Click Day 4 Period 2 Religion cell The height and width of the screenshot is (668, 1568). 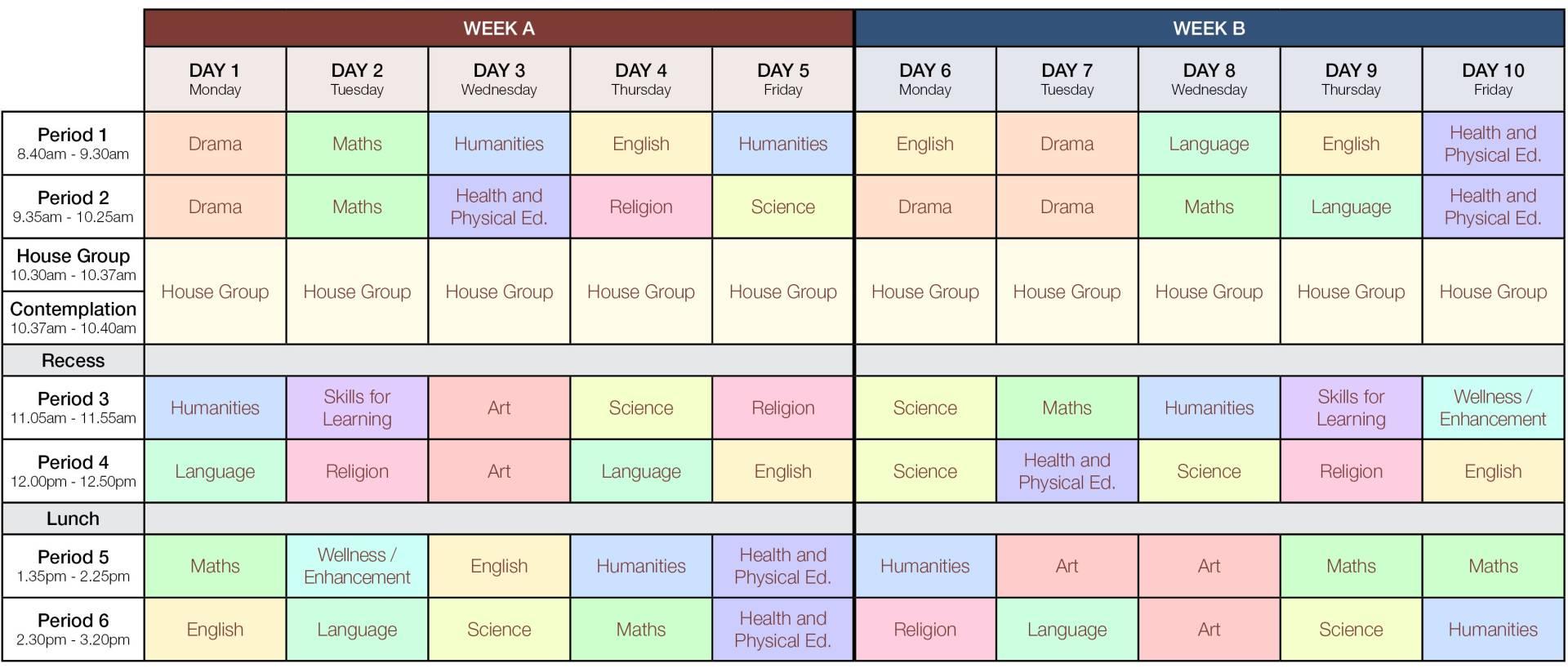pyautogui.click(x=641, y=207)
